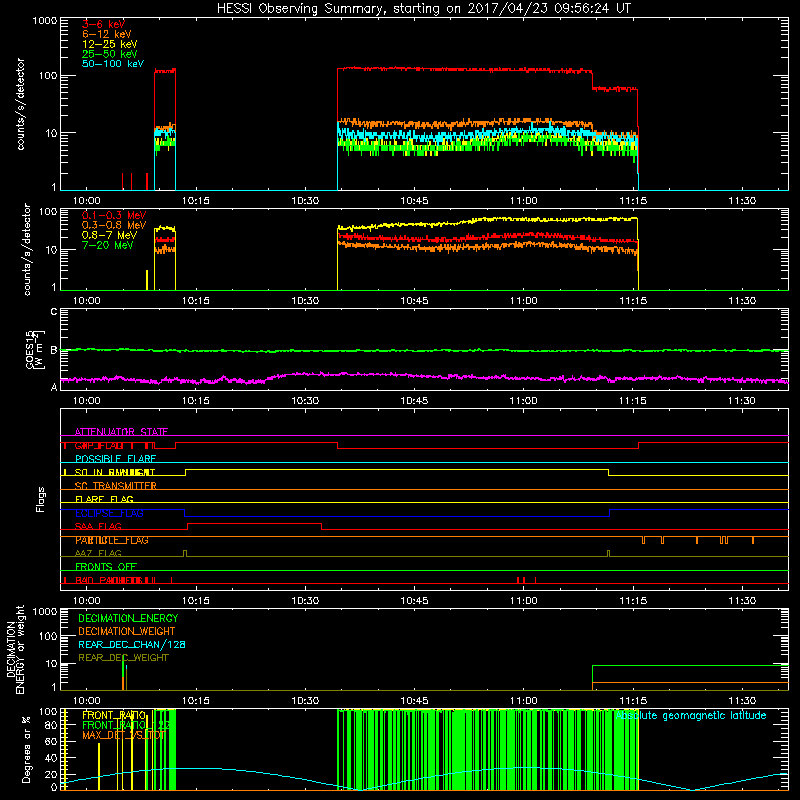Click the yellow FRONT_RATIO legend label
The height and width of the screenshot is (800, 800).
click(114, 716)
